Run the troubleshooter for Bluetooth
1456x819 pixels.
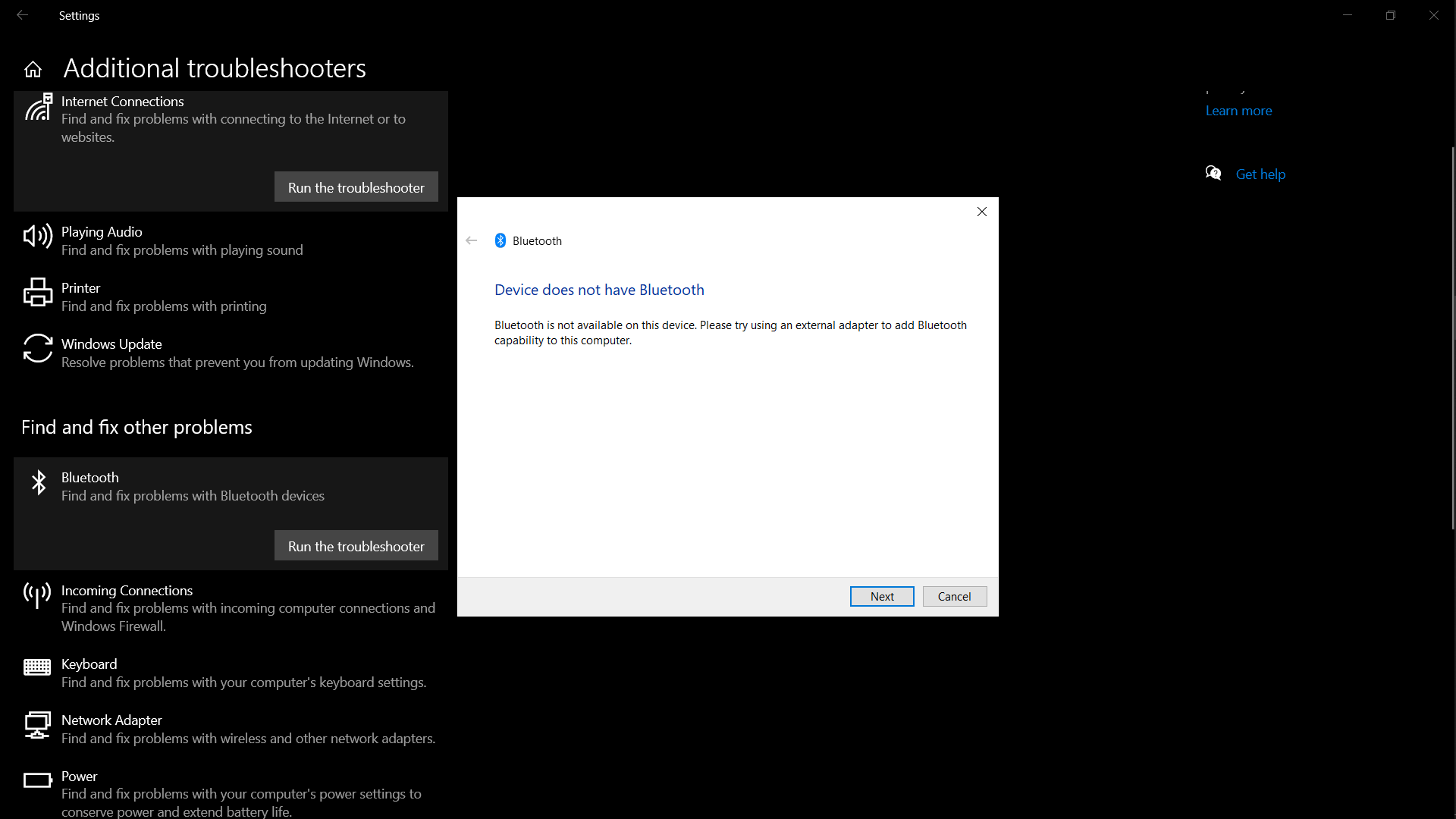coord(356,545)
